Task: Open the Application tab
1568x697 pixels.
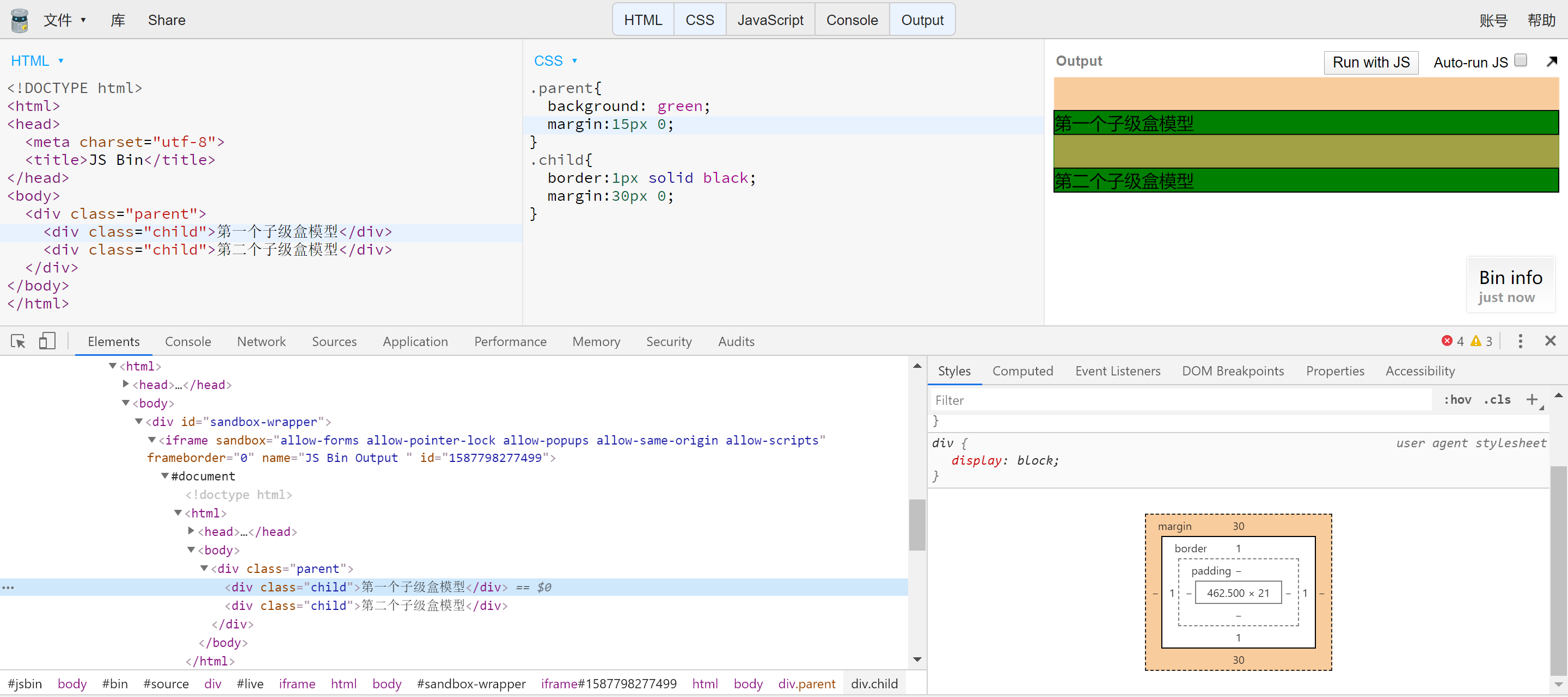Action: (x=415, y=341)
